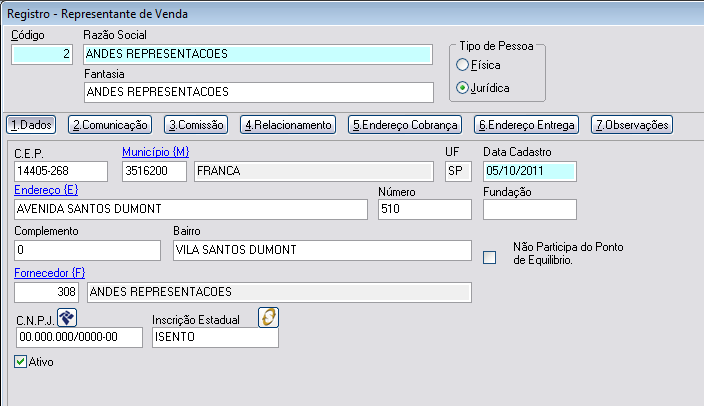Click the Endereço {E} link

[46, 190]
